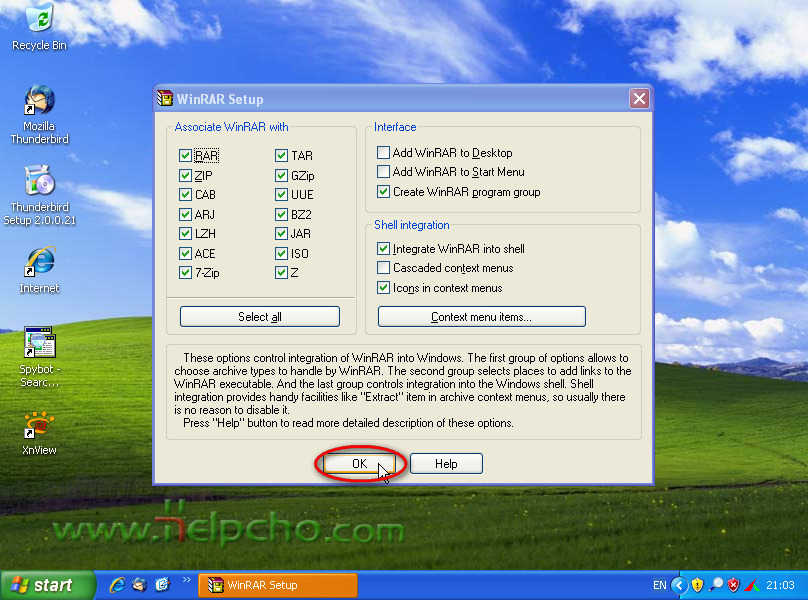Enable Cascaded context menus
The width and height of the screenshot is (808, 600).
click(x=383, y=268)
